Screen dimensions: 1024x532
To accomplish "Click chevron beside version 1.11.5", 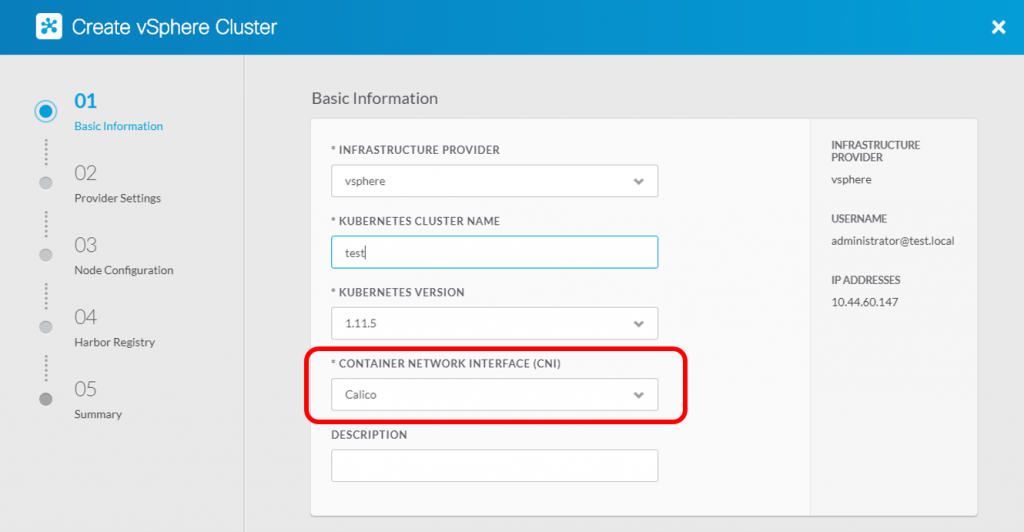I will tap(639, 324).
